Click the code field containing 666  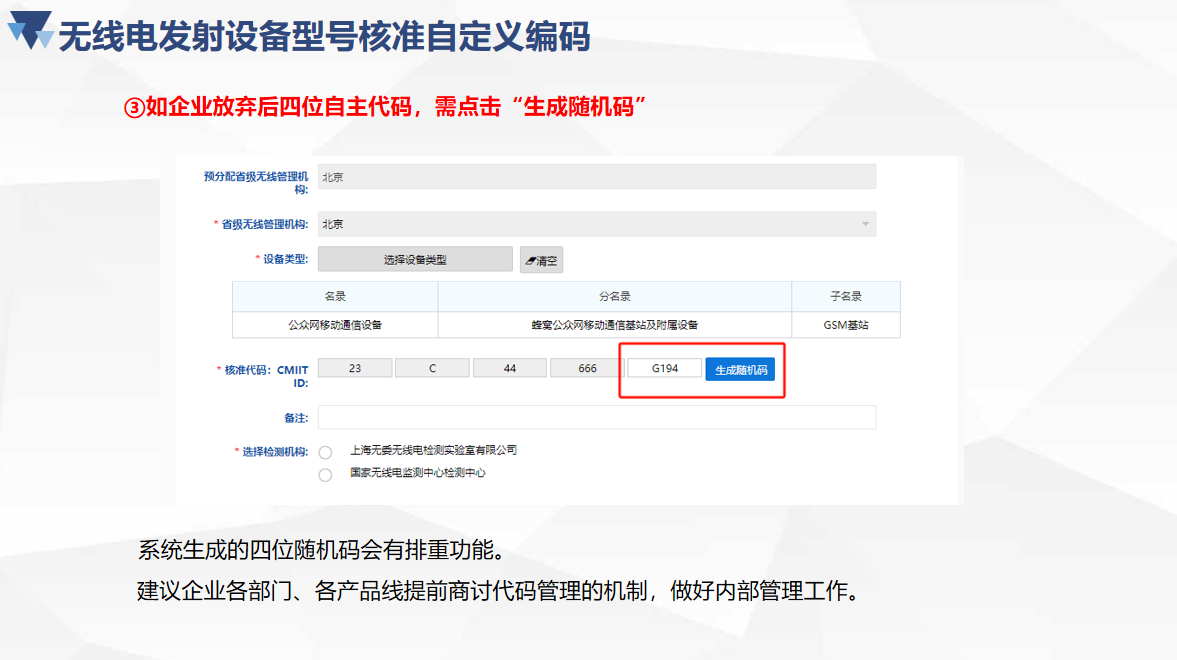pos(587,368)
